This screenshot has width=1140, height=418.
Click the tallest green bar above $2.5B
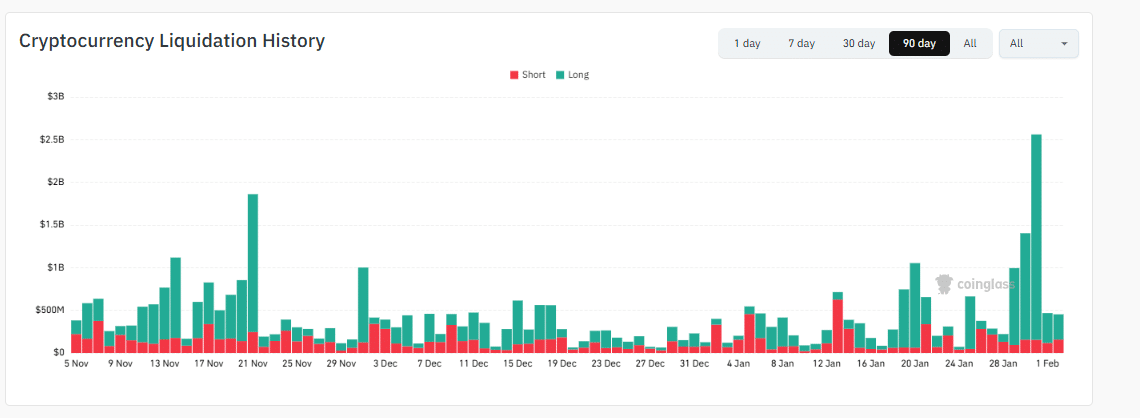click(x=1036, y=230)
